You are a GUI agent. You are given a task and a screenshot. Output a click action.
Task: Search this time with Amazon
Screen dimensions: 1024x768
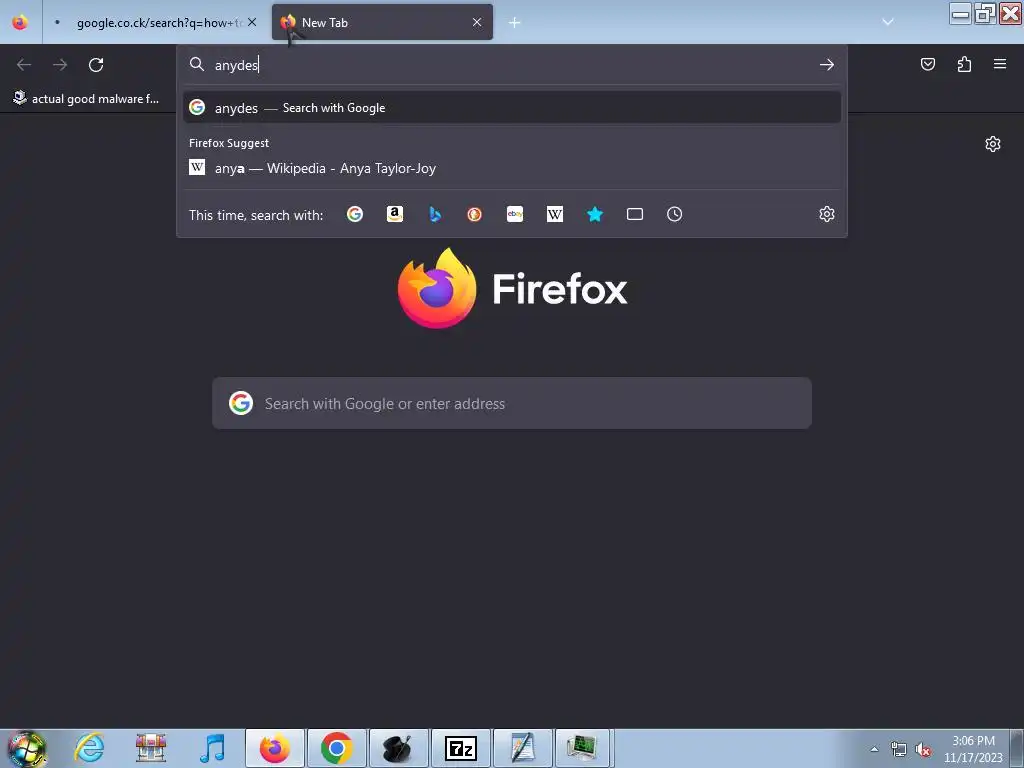click(394, 214)
